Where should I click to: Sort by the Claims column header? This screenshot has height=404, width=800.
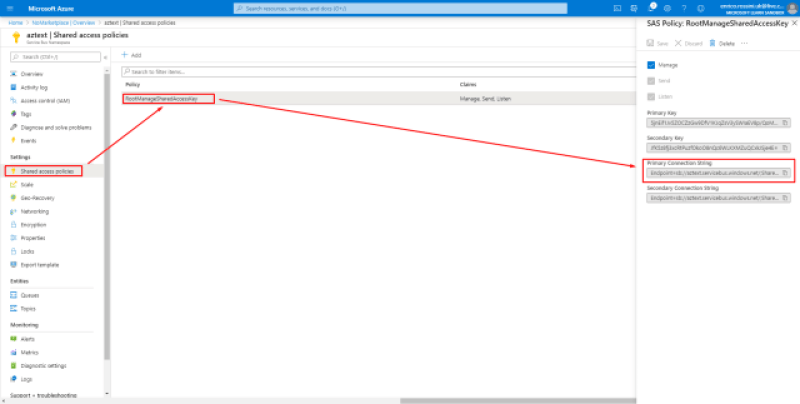point(468,84)
